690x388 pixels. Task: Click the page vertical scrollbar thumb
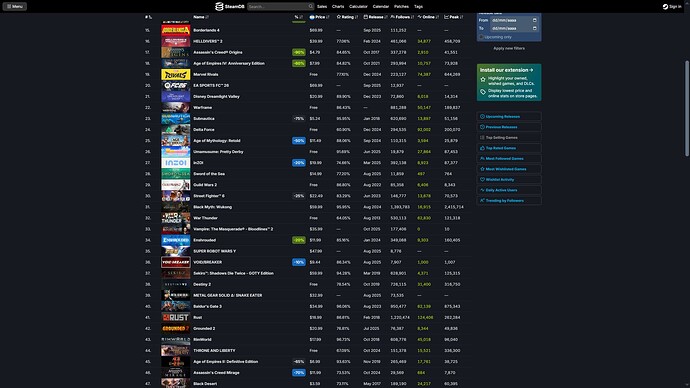(x=687, y=108)
